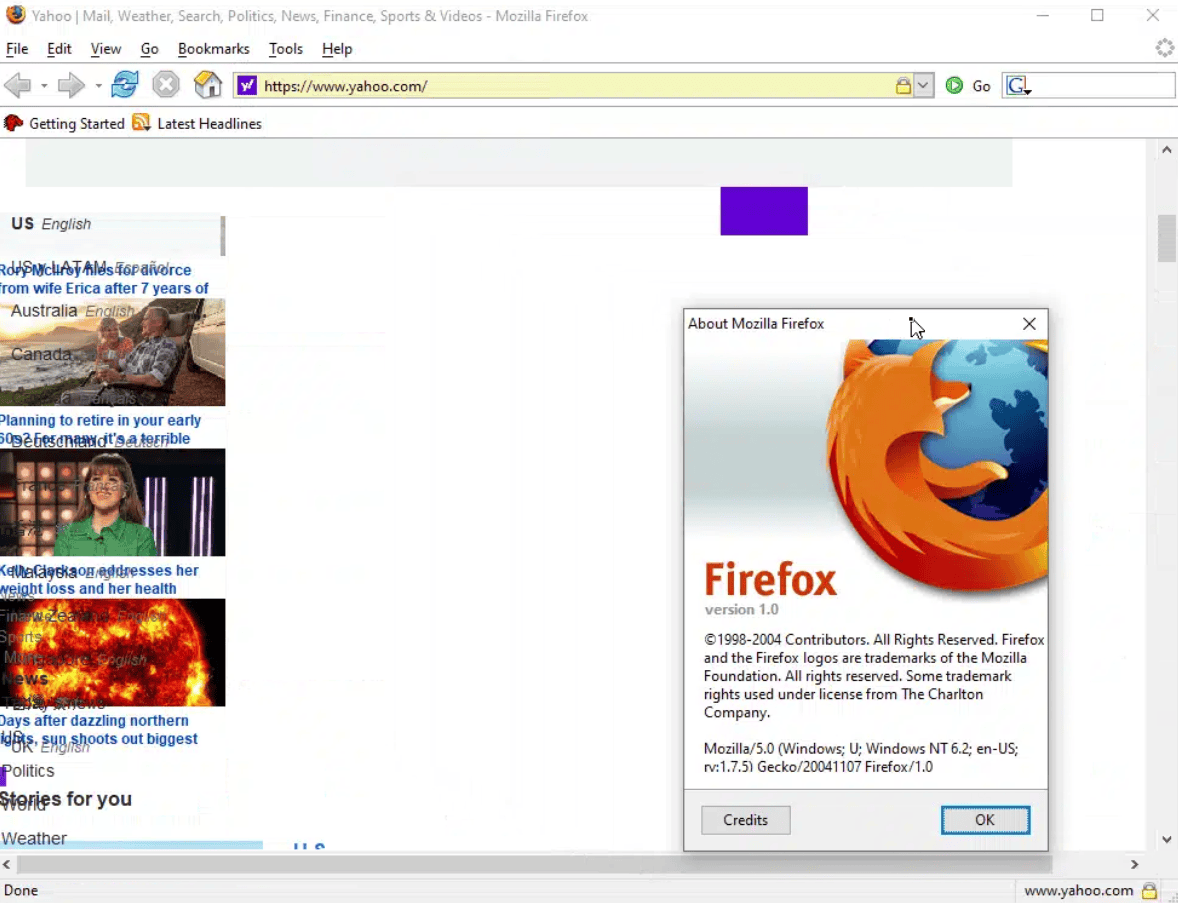Expand the Back button history dropdown
The image size is (1178, 903).
(44, 86)
